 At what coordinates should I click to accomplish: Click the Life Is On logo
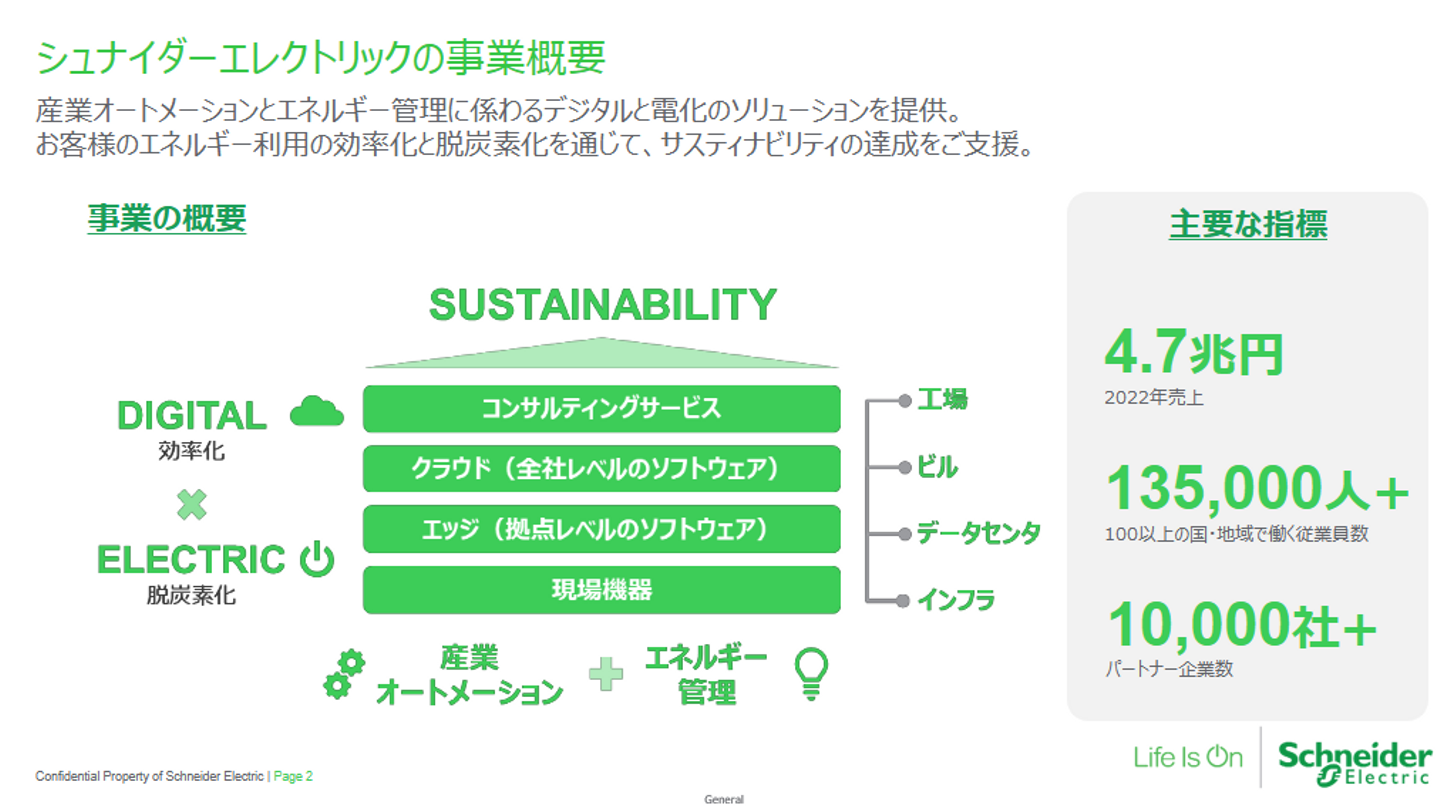pyautogui.click(x=1188, y=757)
